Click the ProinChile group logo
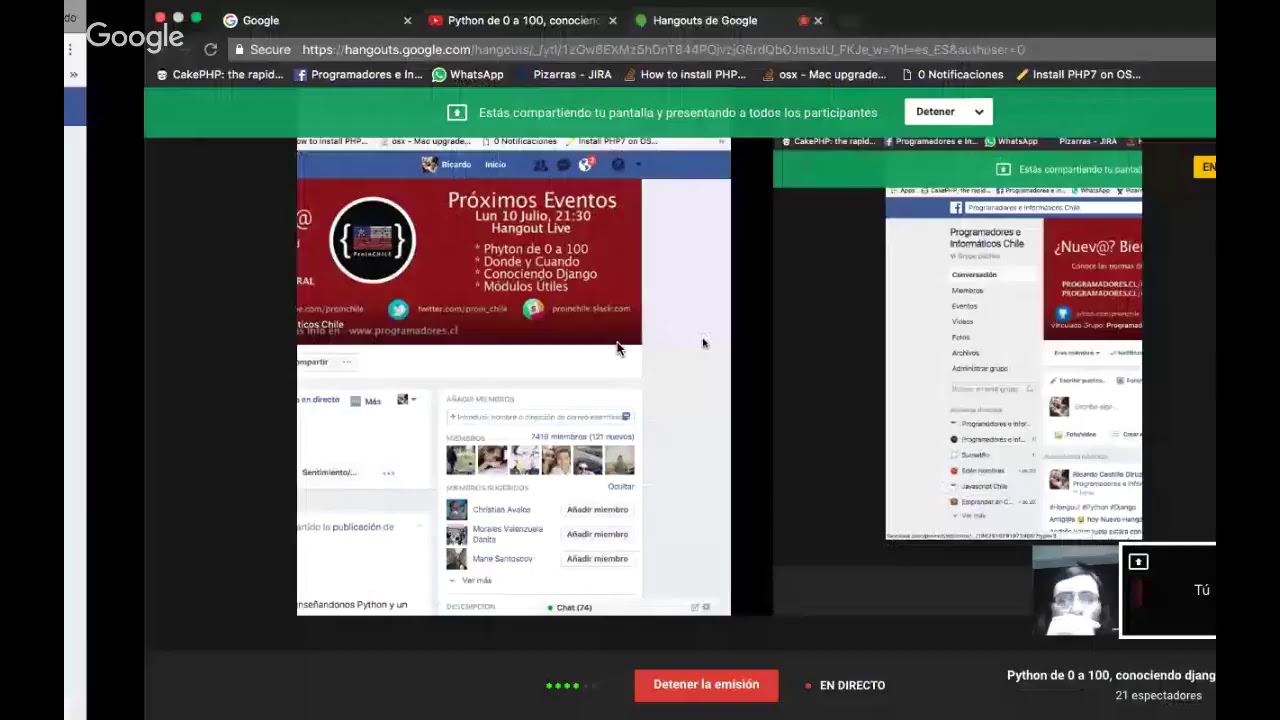Viewport: 1280px width, 720px height. (x=372, y=240)
